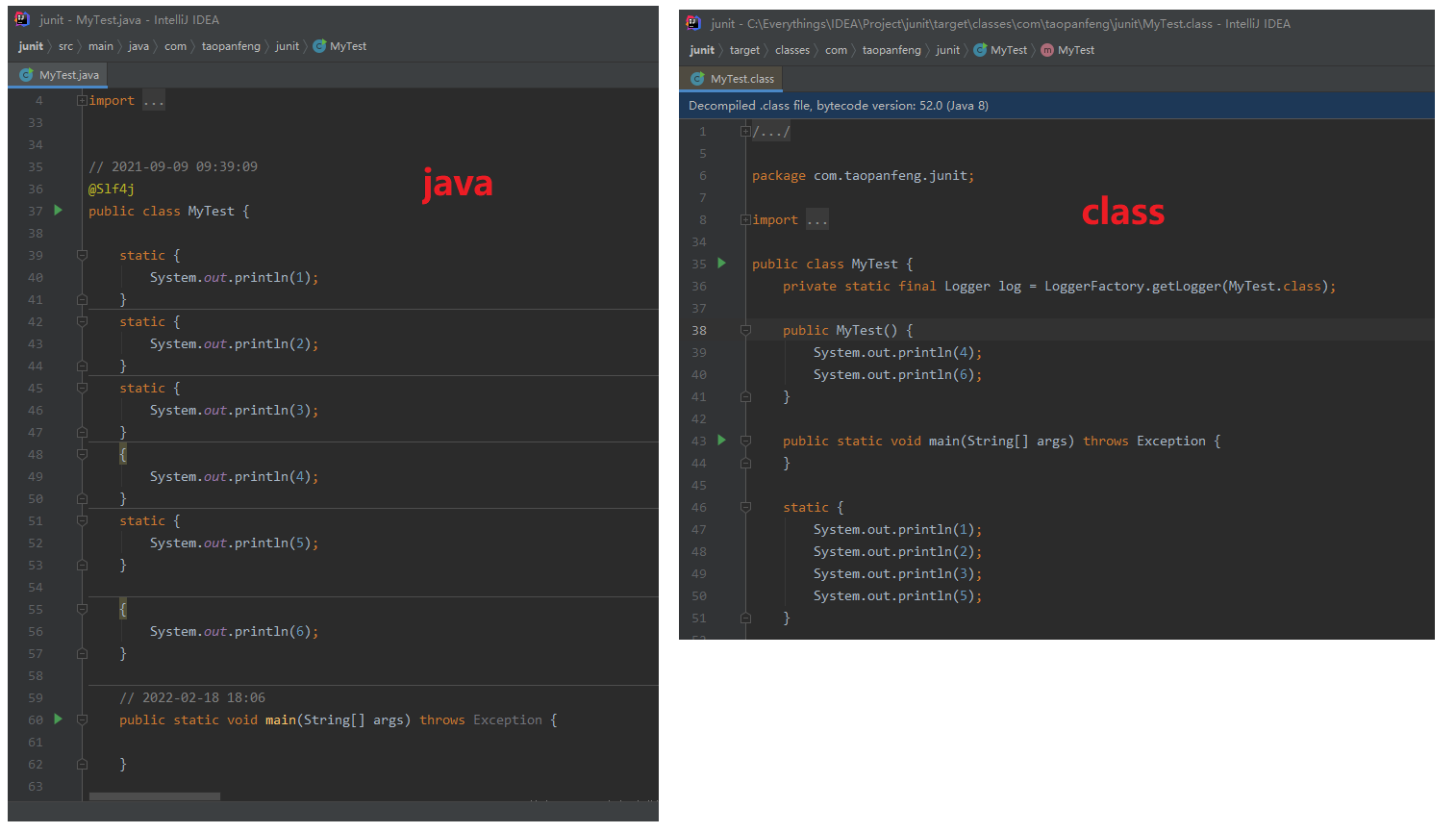Open taopanfeng breadcrumb in java window

point(231,46)
